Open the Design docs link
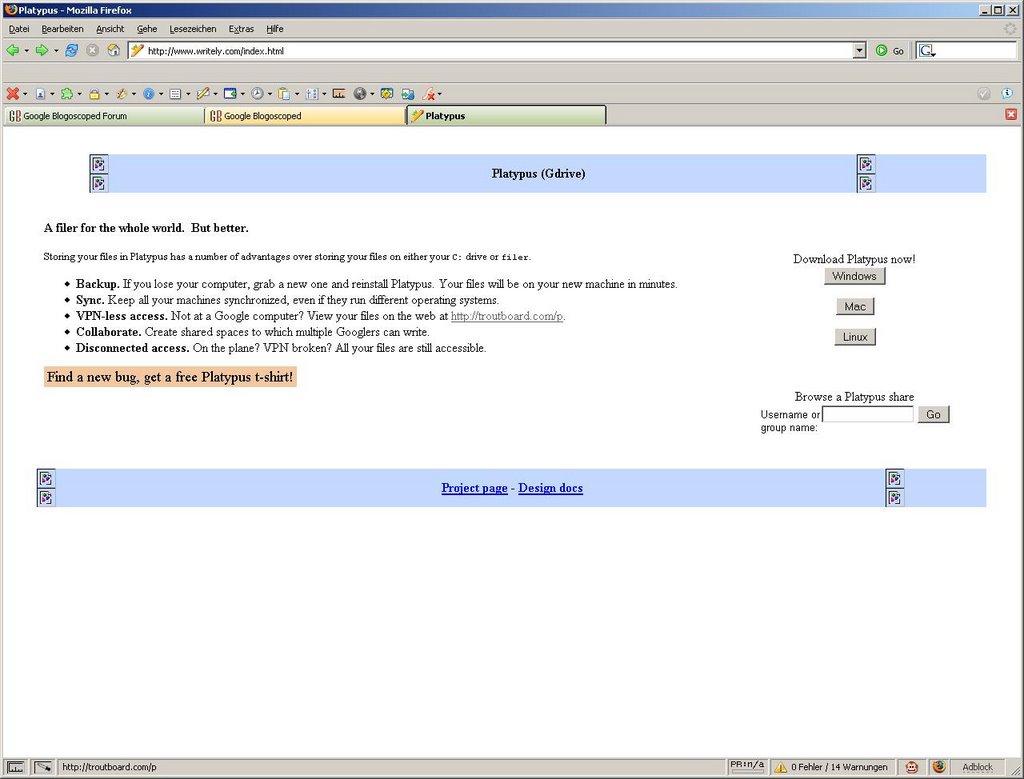 pyautogui.click(x=551, y=488)
